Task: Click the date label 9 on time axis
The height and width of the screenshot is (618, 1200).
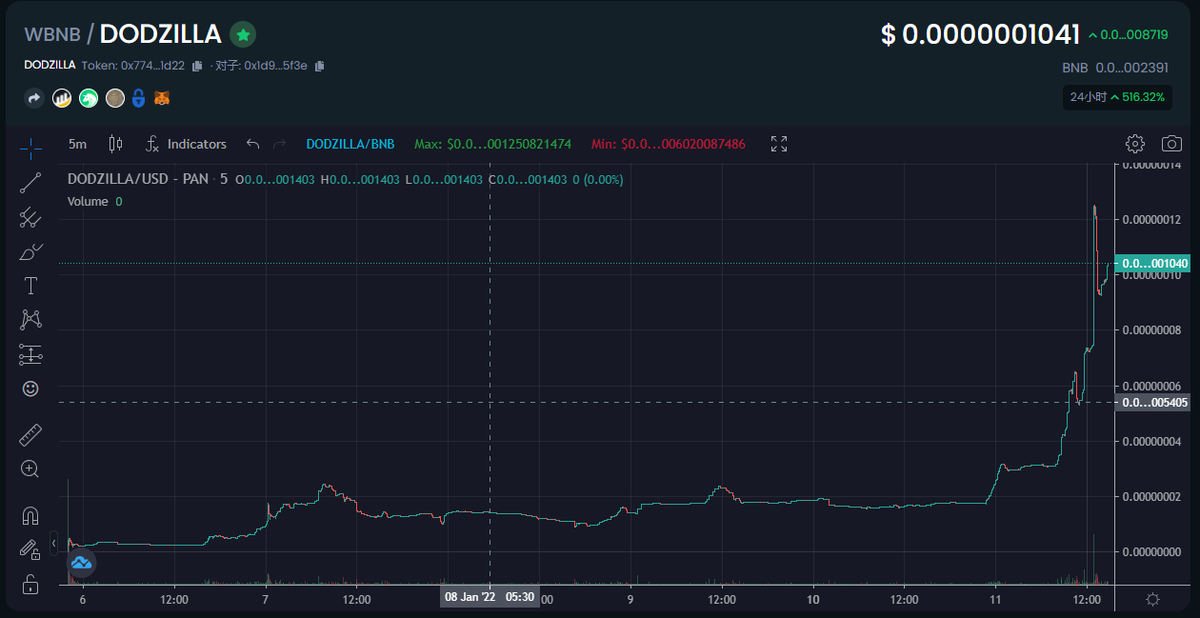Action: pos(631,599)
